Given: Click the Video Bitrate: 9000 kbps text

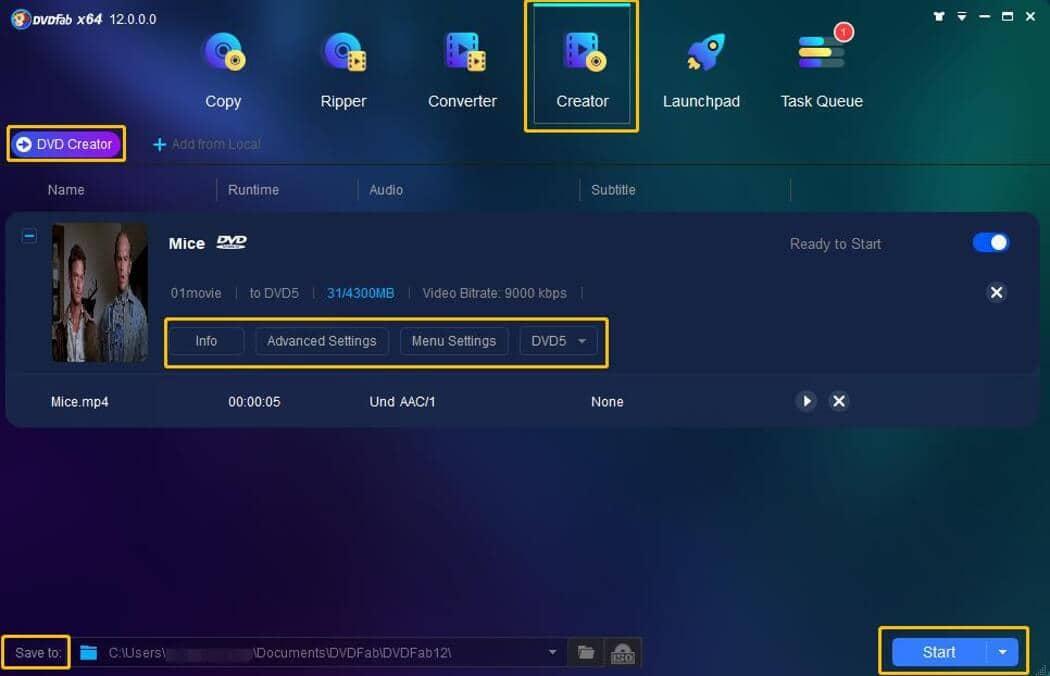Looking at the screenshot, I should pos(494,293).
